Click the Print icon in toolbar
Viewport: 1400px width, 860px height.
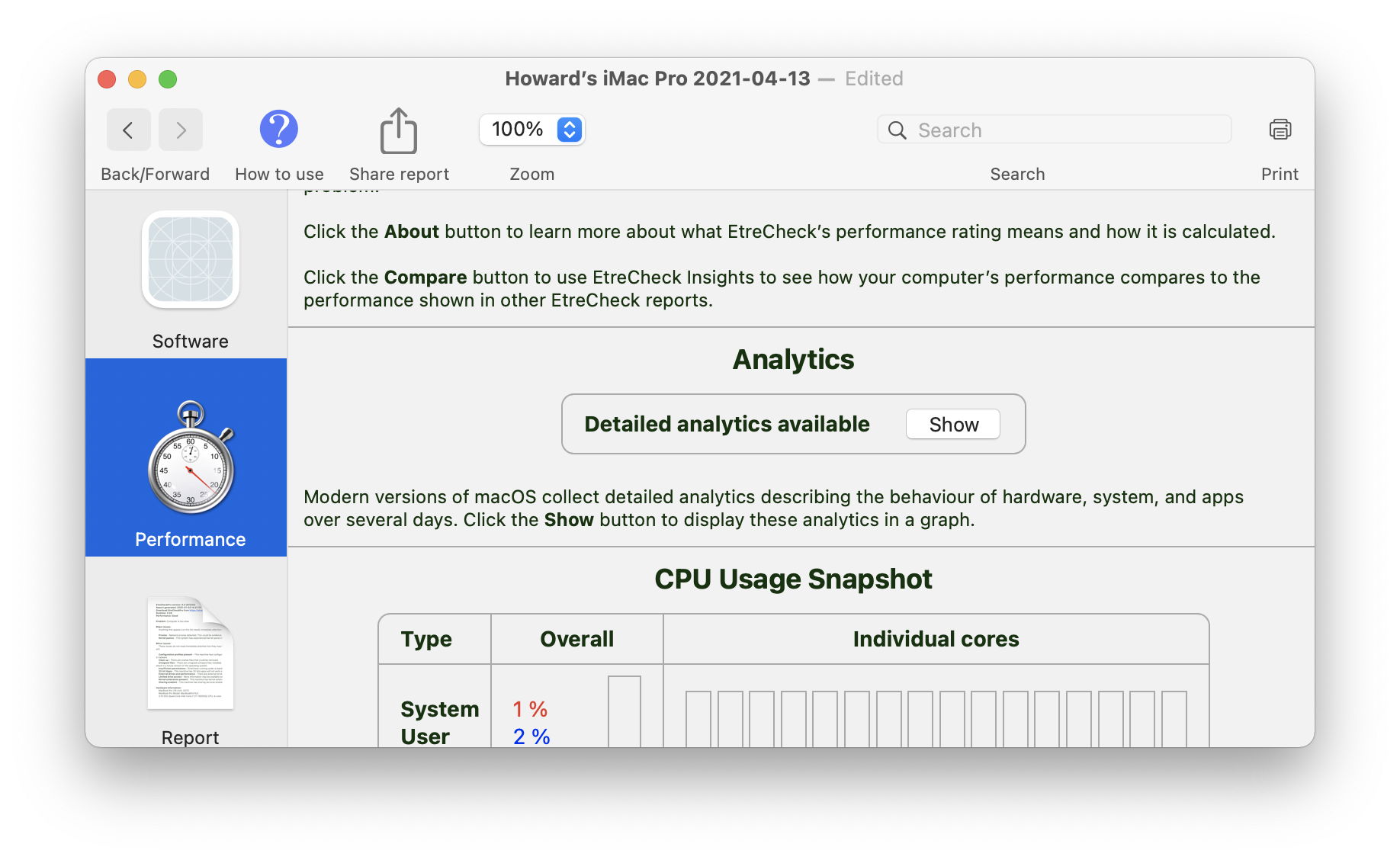click(x=1280, y=130)
